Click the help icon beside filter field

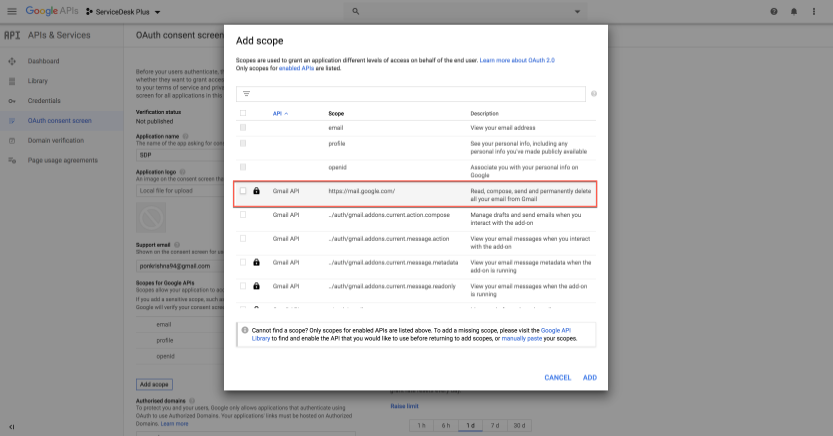594,93
